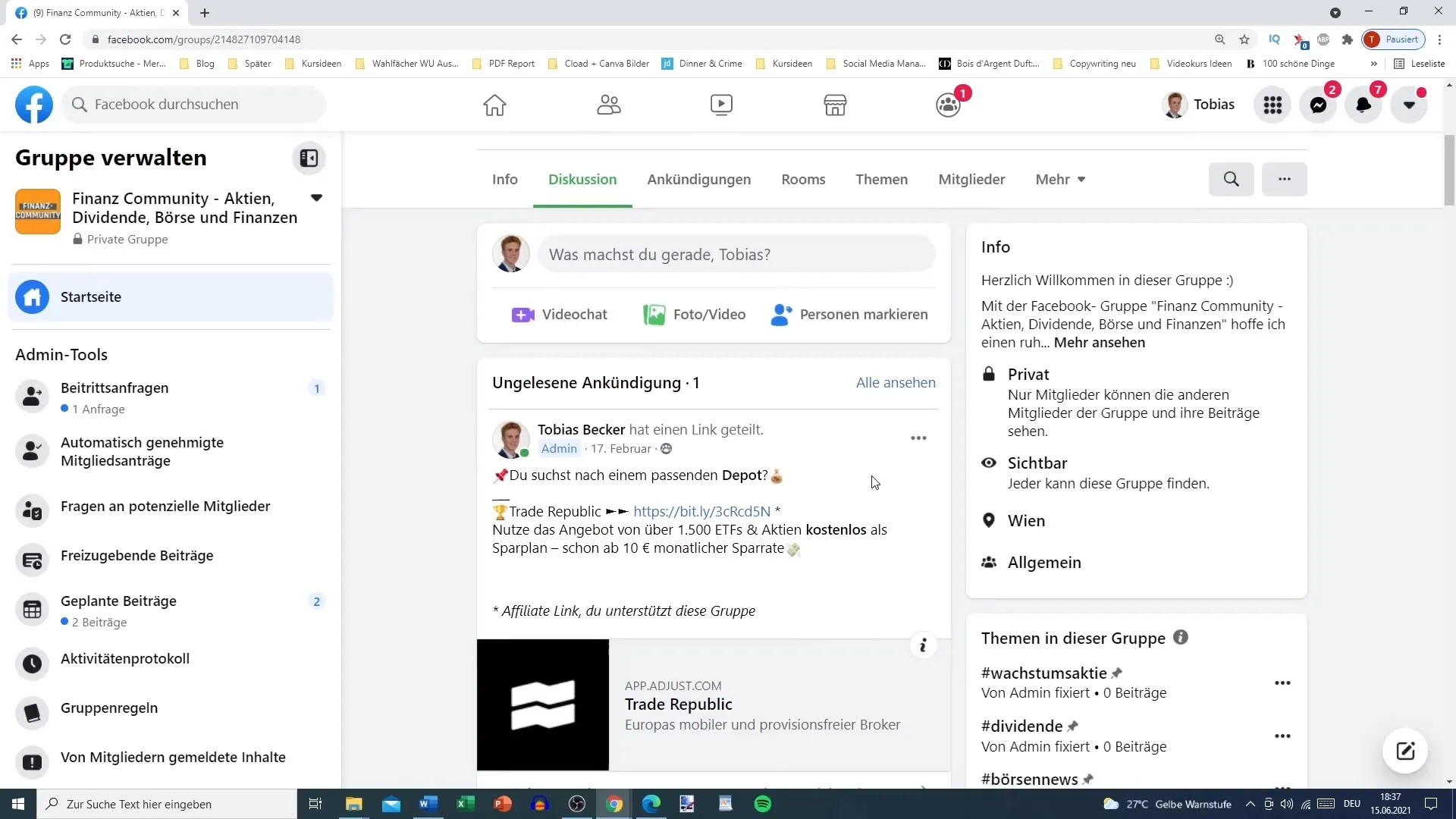Screen dimensions: 1456x819
Task: Open Groups icon with notification badge
Action: tap(949, 105)
